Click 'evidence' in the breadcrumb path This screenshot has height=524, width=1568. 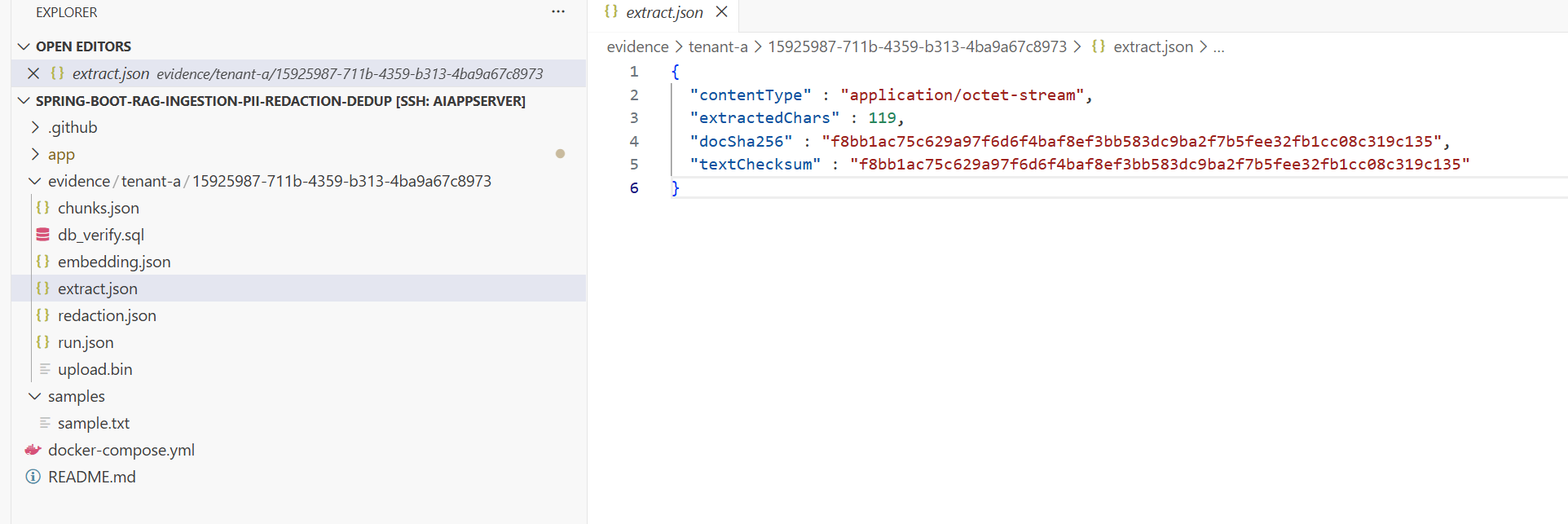point(637,46)
